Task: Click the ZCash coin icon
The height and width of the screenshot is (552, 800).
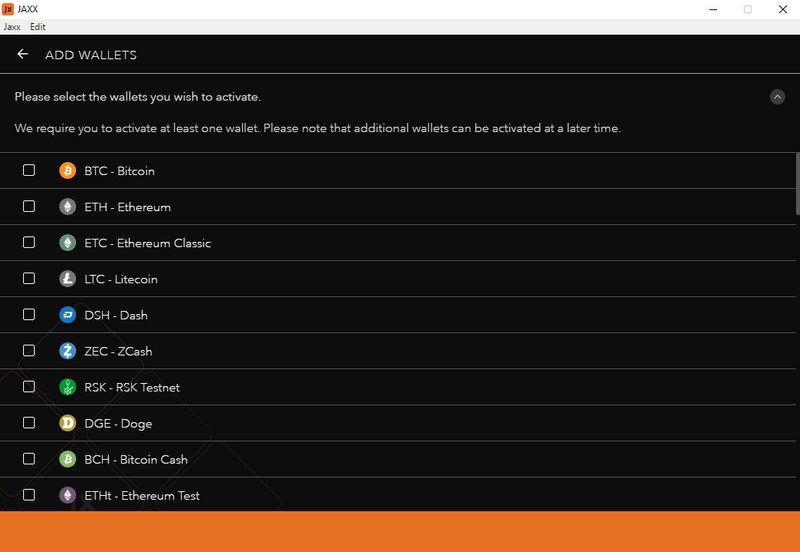Action: coord(67,351)
